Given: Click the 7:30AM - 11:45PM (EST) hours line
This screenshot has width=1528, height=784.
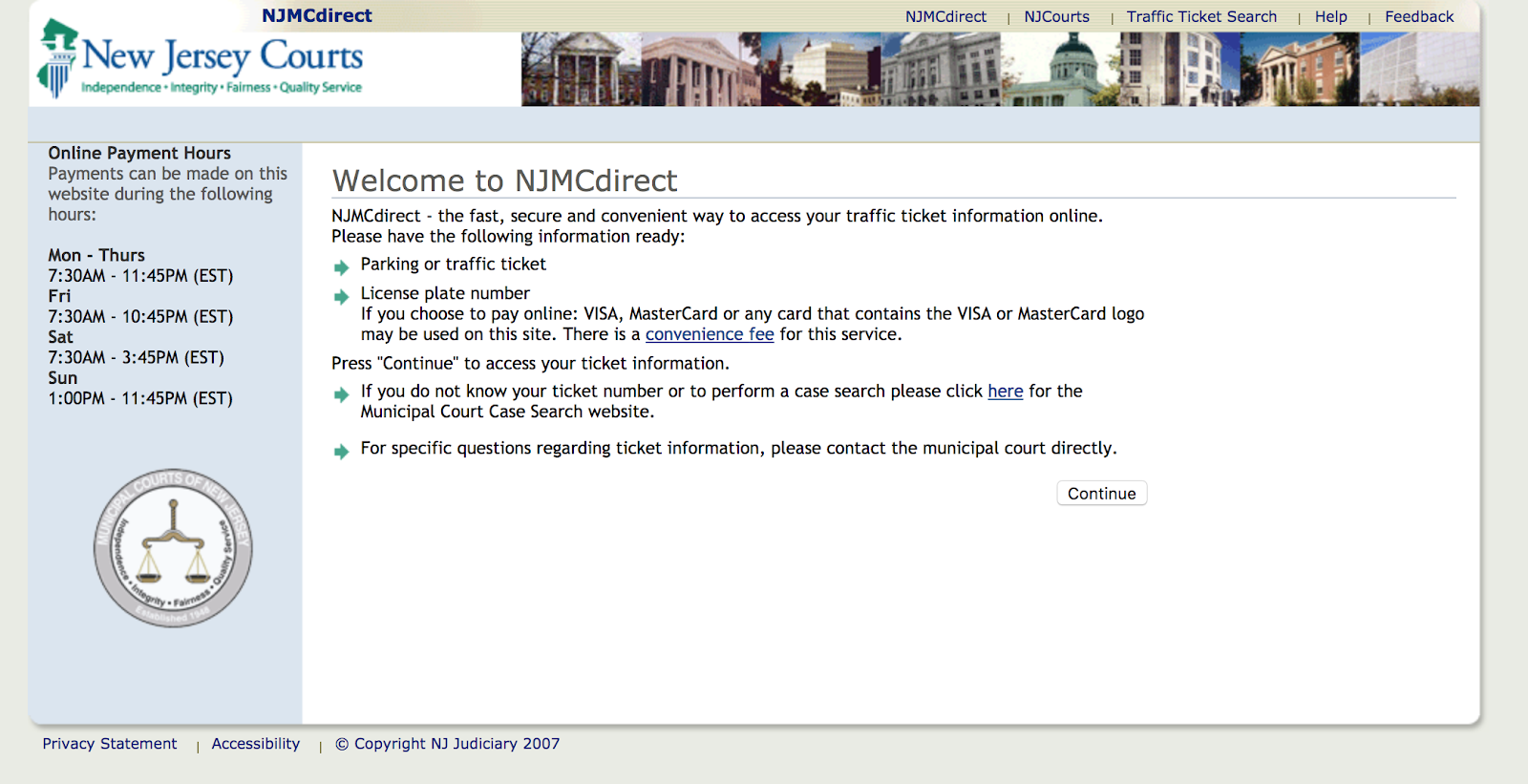Looking at the screenshot, I should [140, 276].
